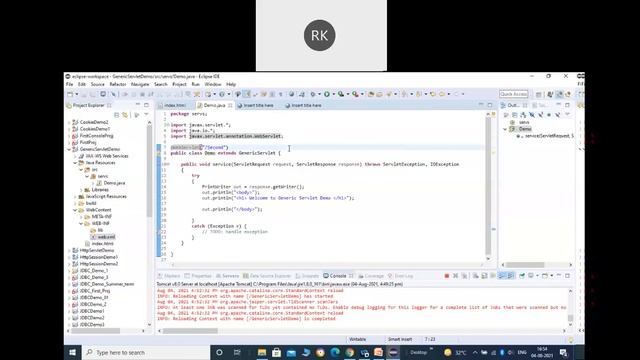Minimize the Console panel
Screen dimensions: 640x360
point(559,276)
